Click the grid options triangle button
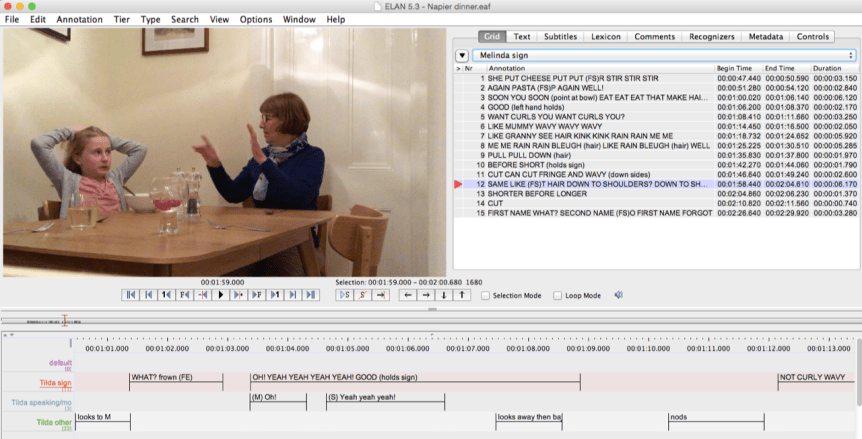This screenshot has width=862, height=439. (462, 55)
